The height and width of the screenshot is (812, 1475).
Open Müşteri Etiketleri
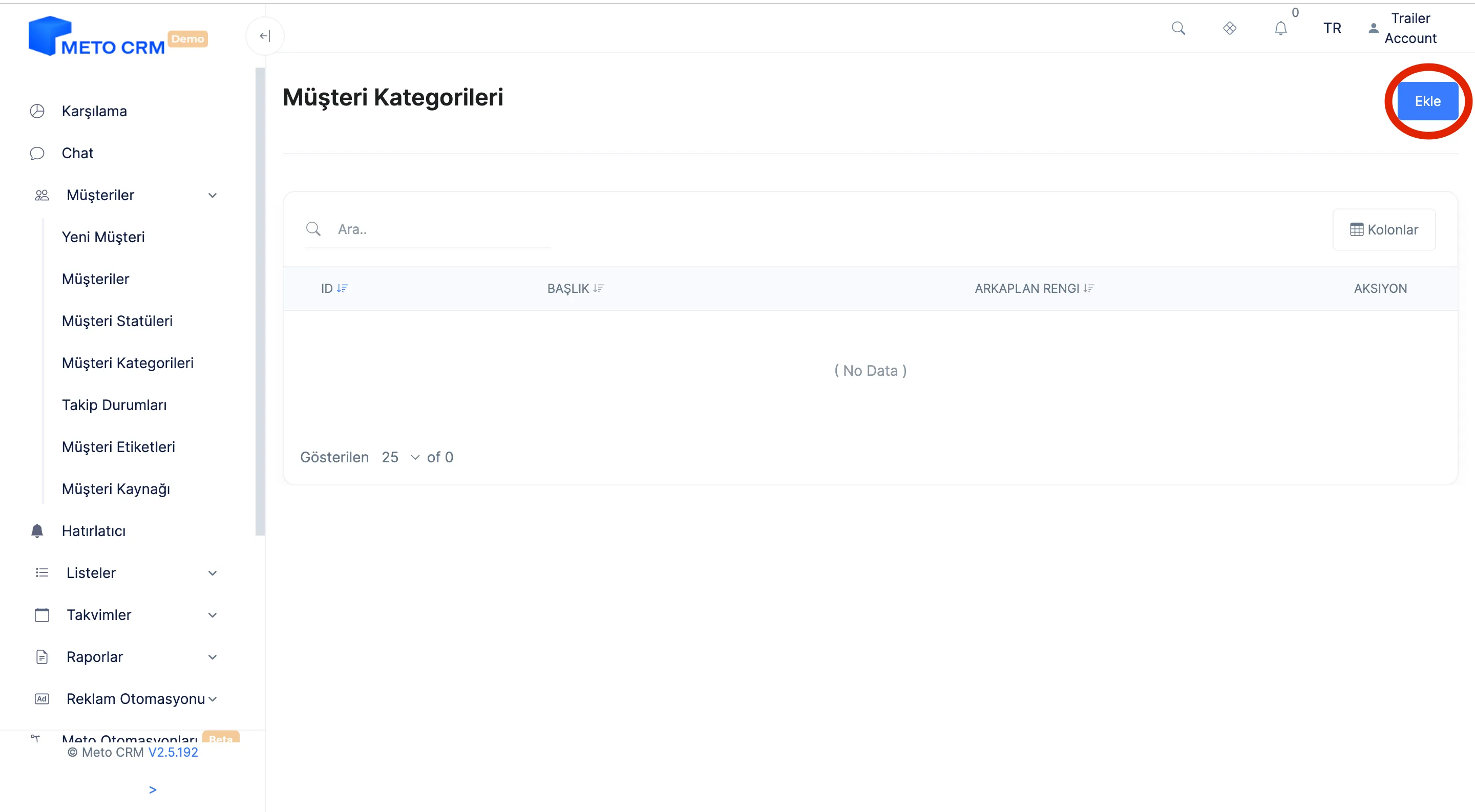[x=118, y=447]
